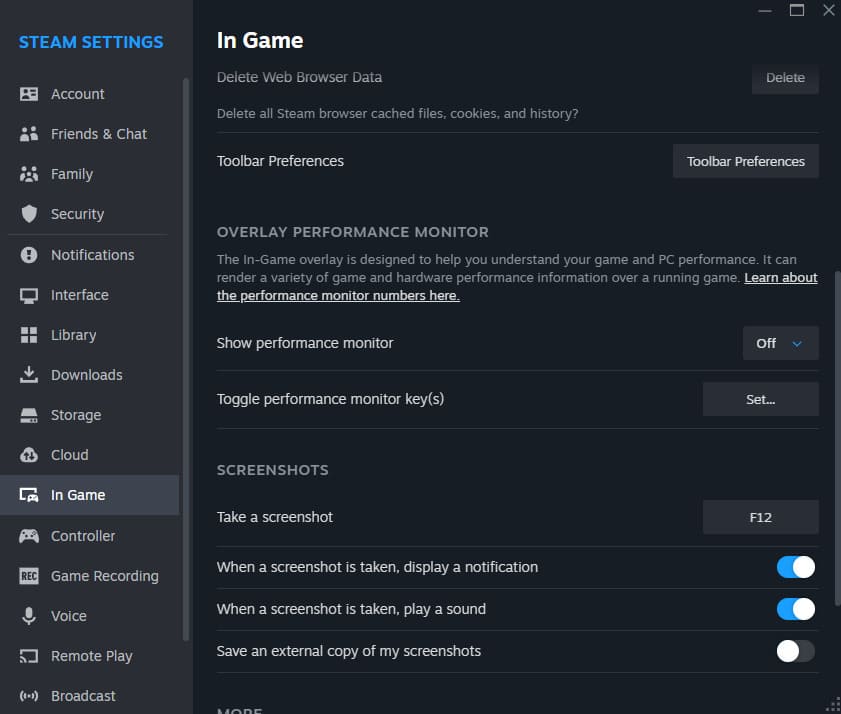Maximize the Steam Settings window
This screenshot has width=841, height=714.
point(796,10)
